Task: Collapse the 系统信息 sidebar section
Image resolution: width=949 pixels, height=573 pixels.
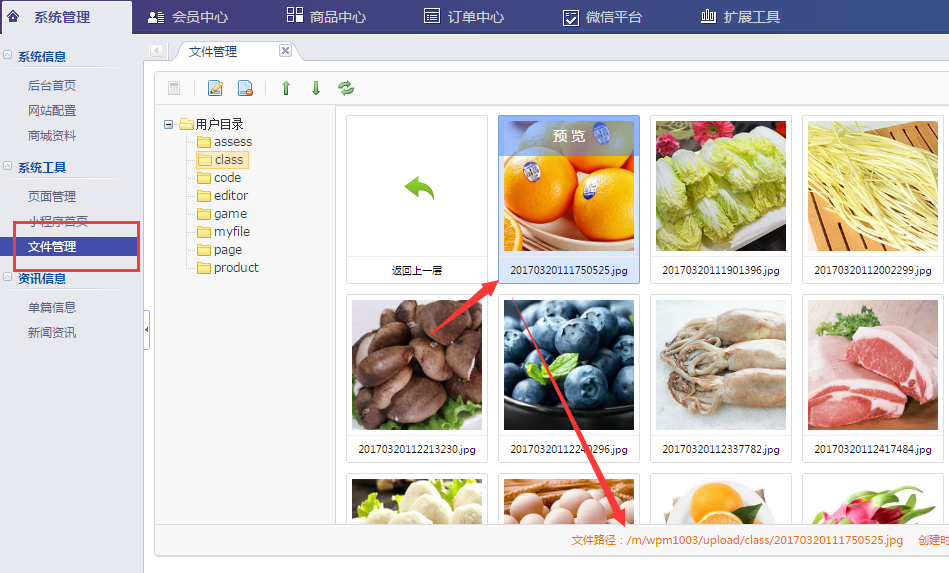Action: click(x=8, y=56)
